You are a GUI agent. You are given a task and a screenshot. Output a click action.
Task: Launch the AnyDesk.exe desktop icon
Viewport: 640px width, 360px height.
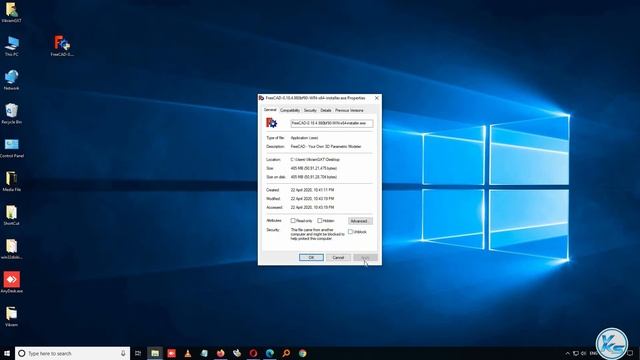(11, 283)
